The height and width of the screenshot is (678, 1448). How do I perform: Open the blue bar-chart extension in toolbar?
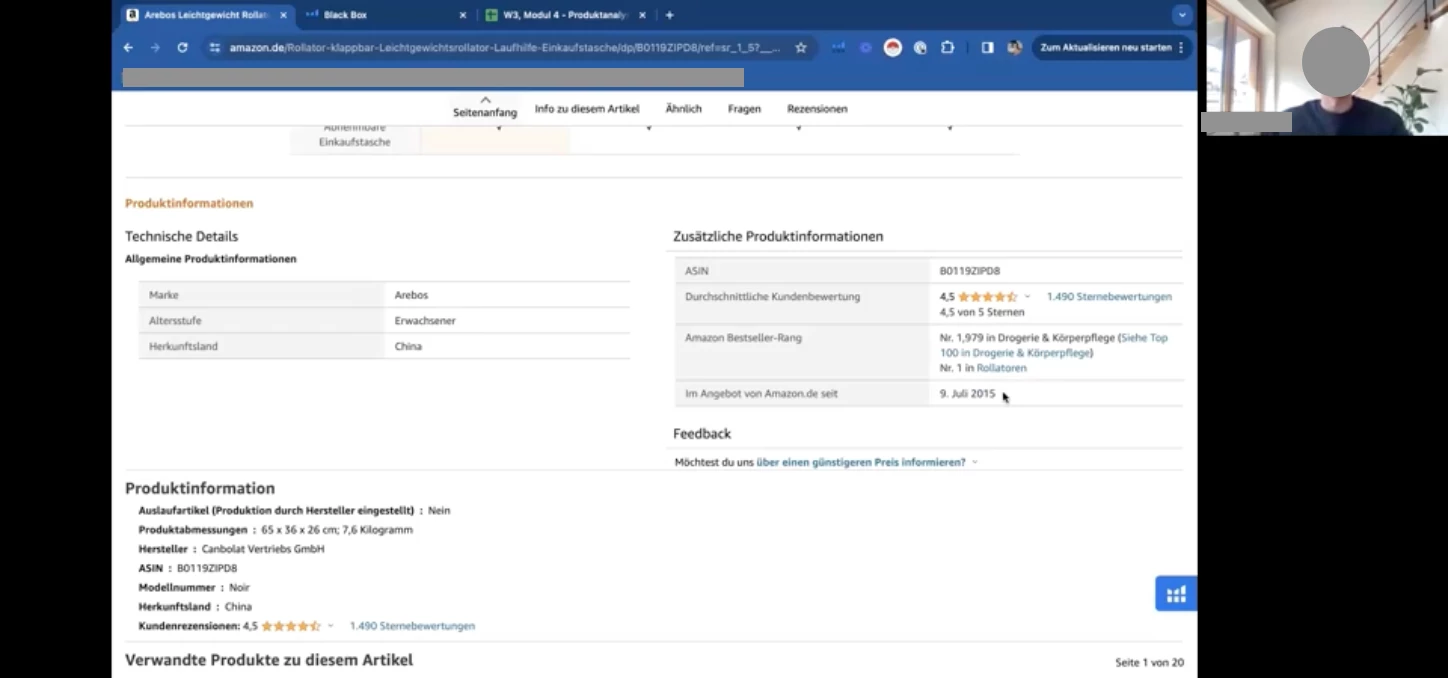tap(838, 47)
